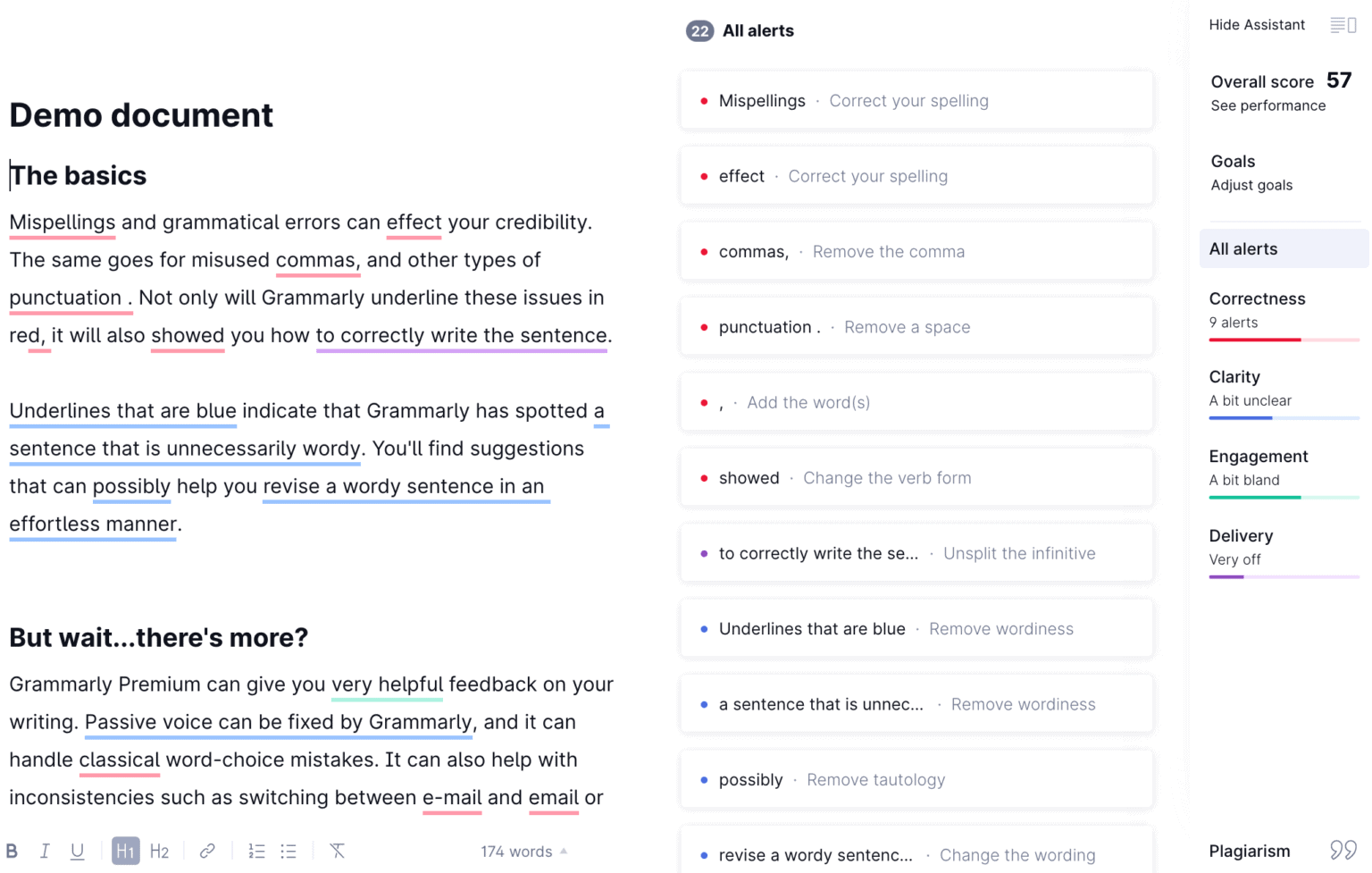Clear text formatting with the strikethrough-T icon
This screenshot has height=873, width=1372.
(x=337, y=851)
